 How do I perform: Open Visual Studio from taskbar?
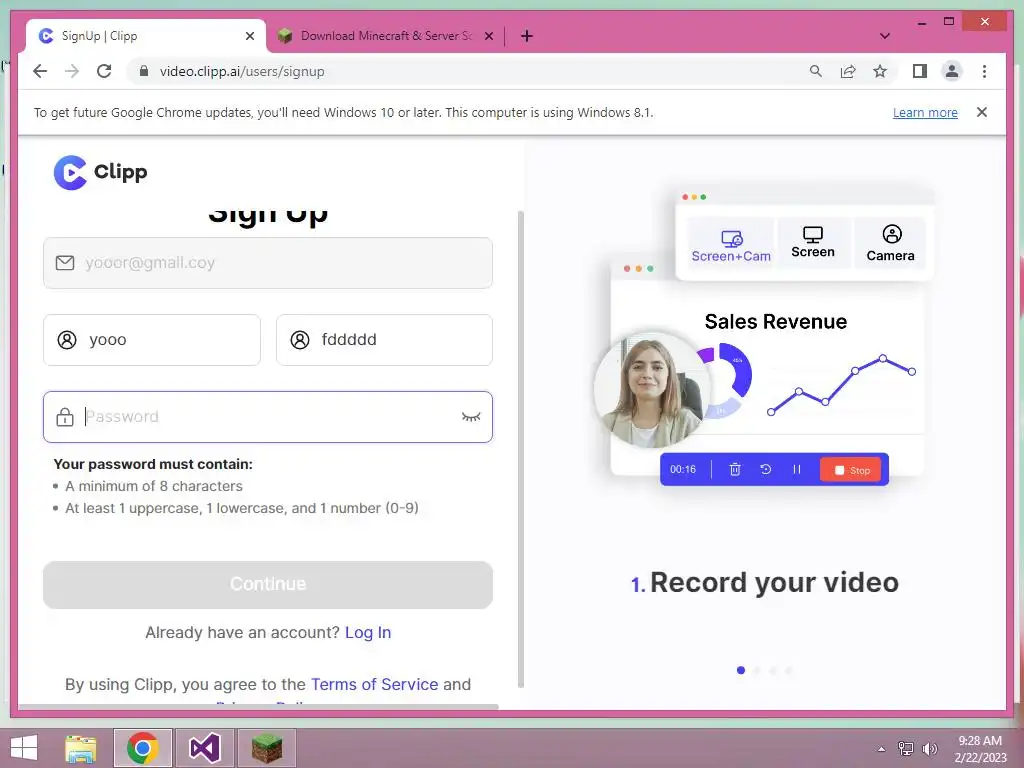click(x=204, y=748)
